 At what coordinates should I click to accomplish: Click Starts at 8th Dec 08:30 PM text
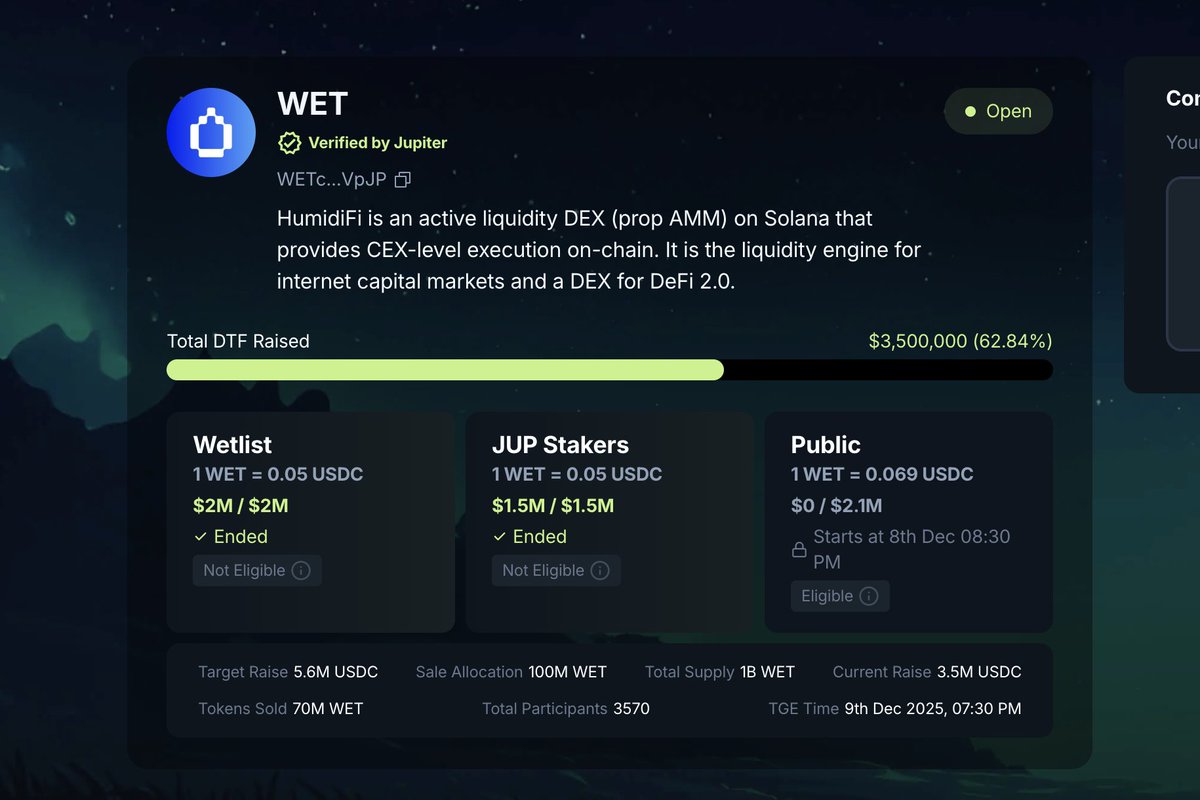click(912, 550)
